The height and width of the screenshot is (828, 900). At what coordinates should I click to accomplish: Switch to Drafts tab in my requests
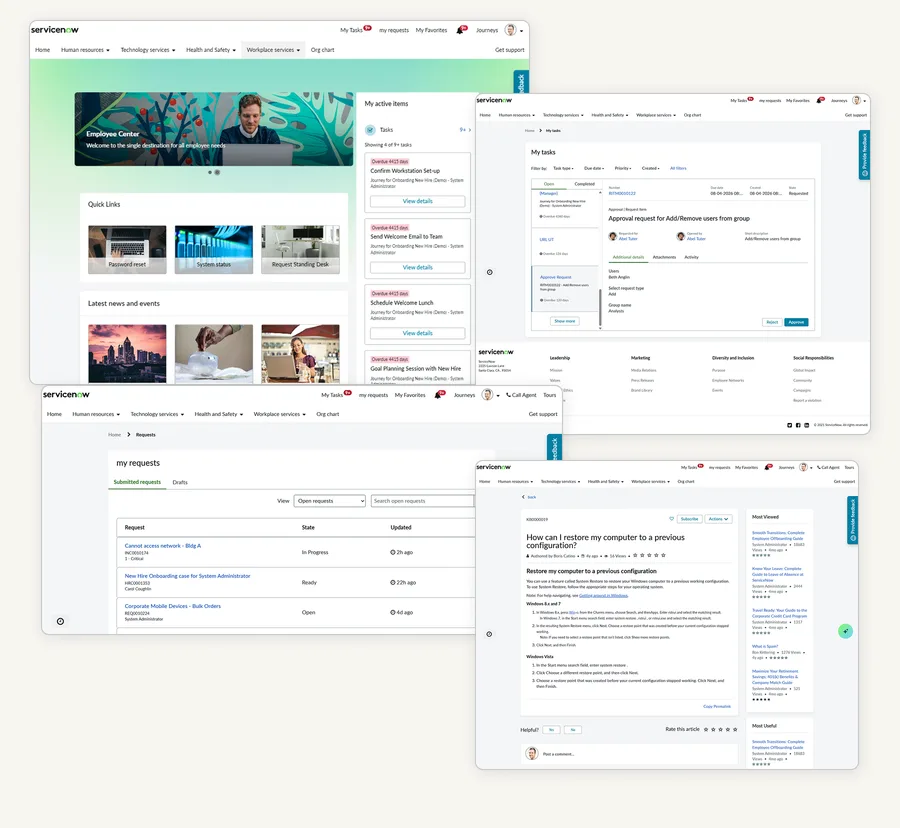pyautogui.click(x=180, y=483)
